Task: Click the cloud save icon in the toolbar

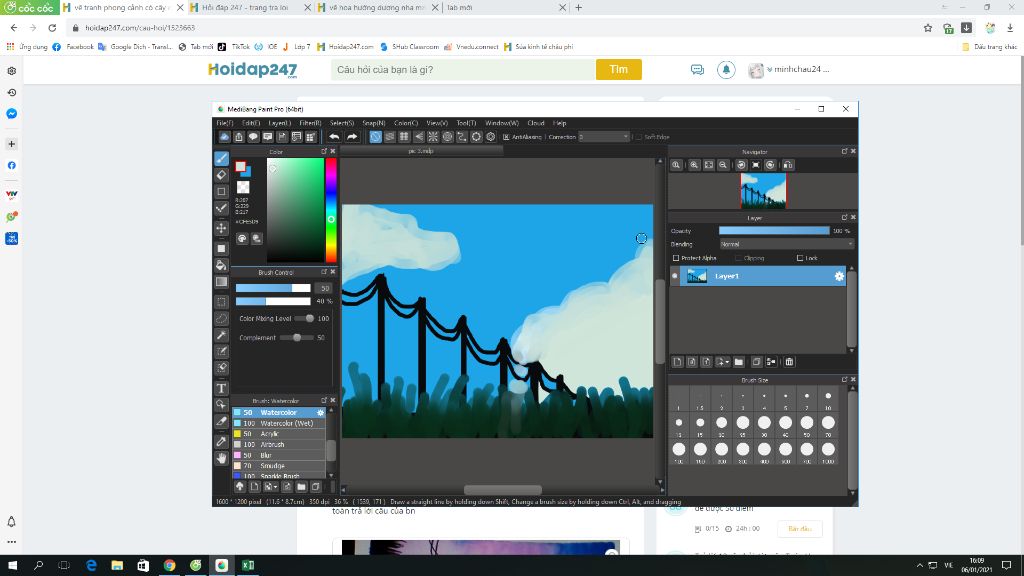Action: (x=224, y=137)
